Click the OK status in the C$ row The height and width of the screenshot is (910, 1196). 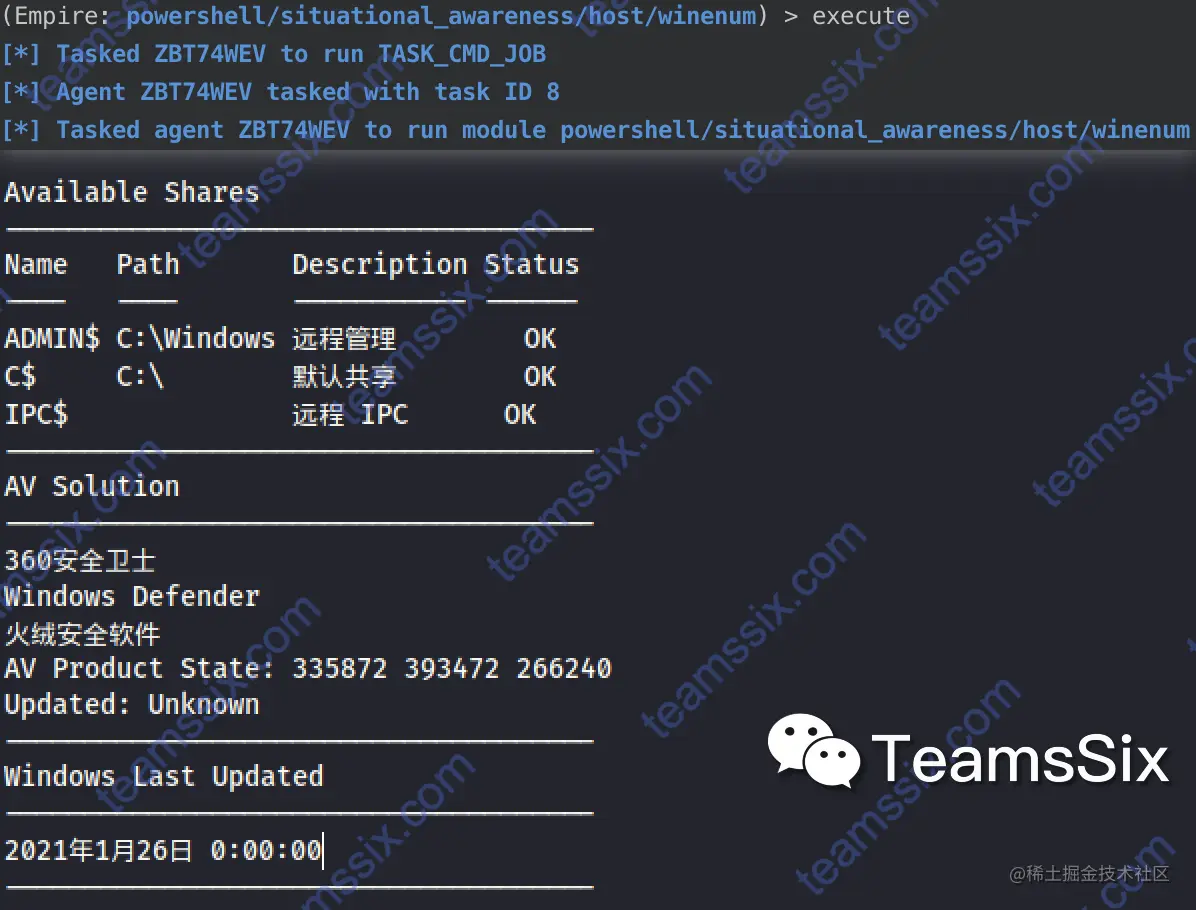(540, 376)
